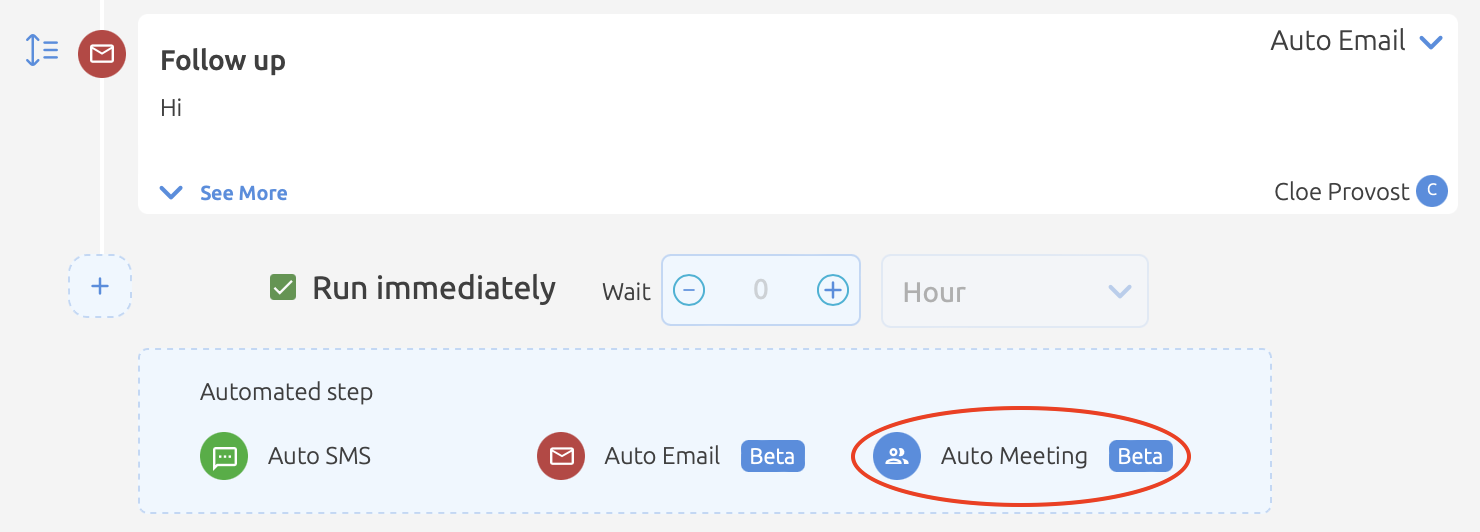Expand the Auto Email chevron arrow
Image resolution: width=1480 pixels, height=532 pixels.
[1431, 42]
